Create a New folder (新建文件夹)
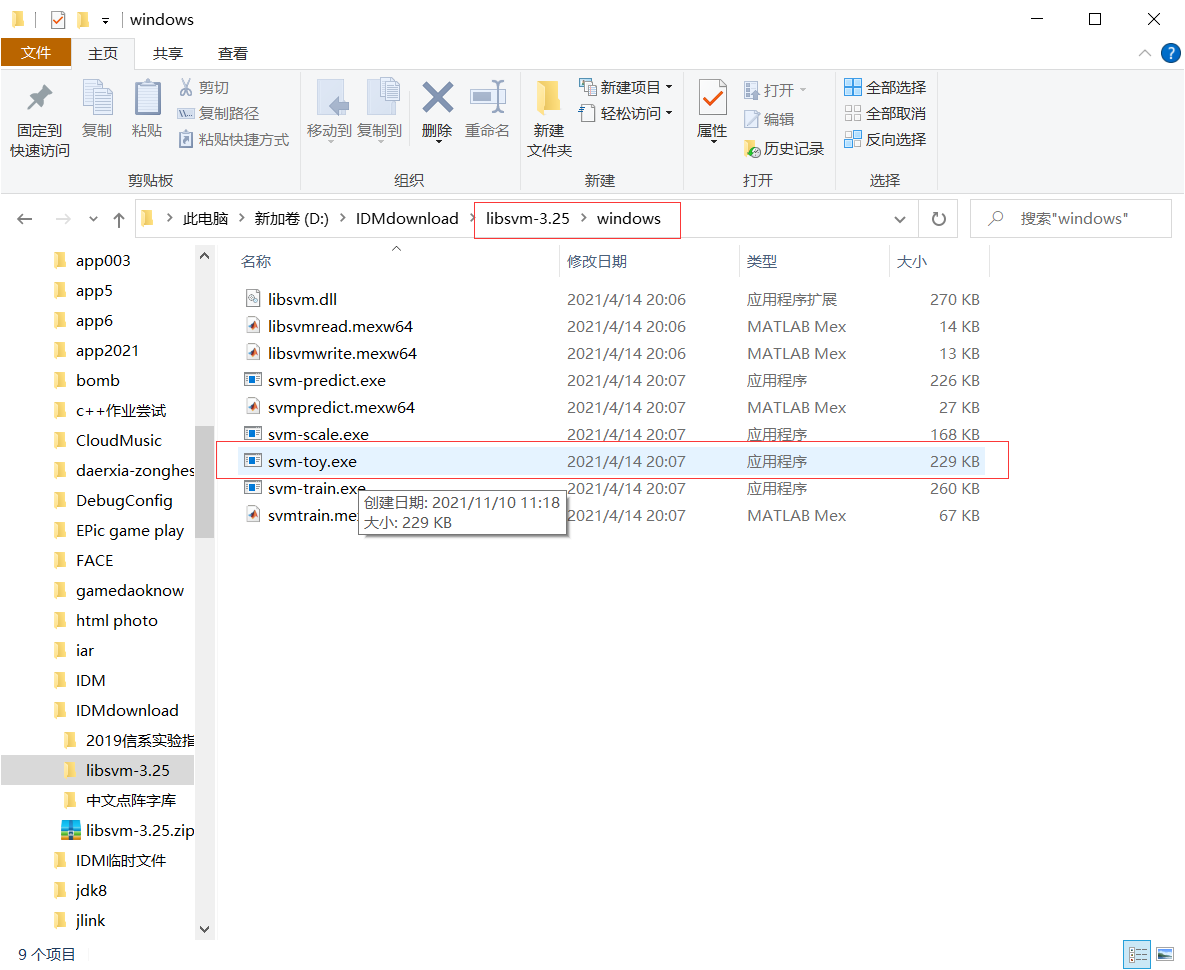Image resolution: width=1185 pixels, height=970 pixels. pyautogui.click(x=549, y=118)
